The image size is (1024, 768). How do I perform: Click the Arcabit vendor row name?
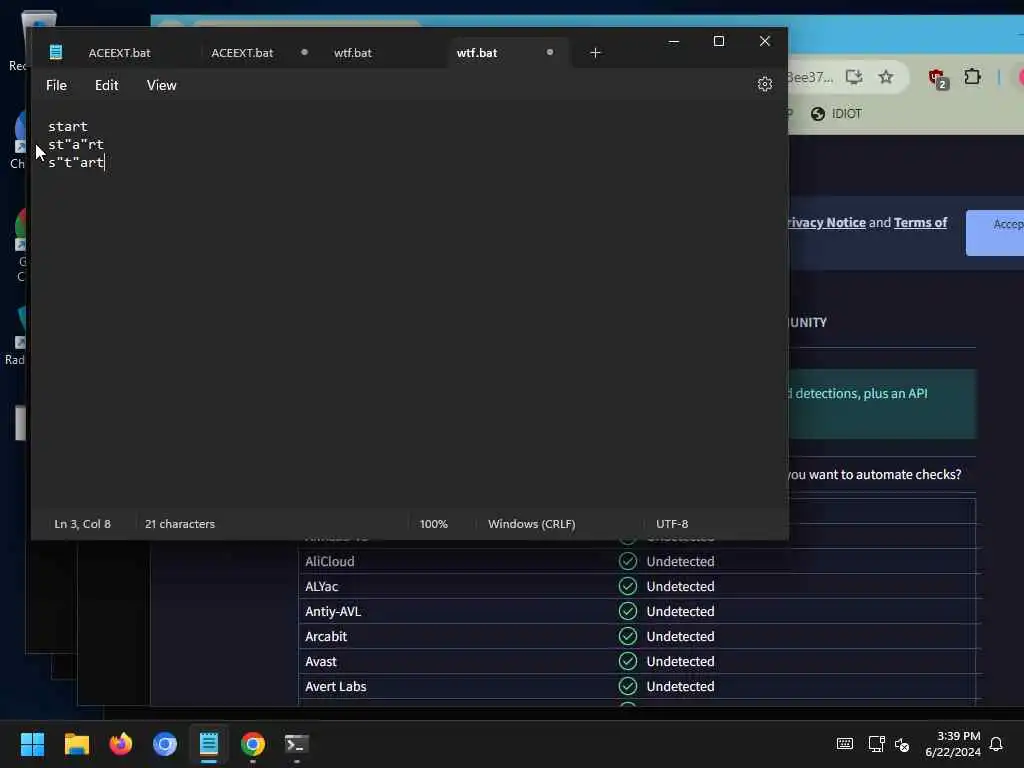(x=326, y=636)
